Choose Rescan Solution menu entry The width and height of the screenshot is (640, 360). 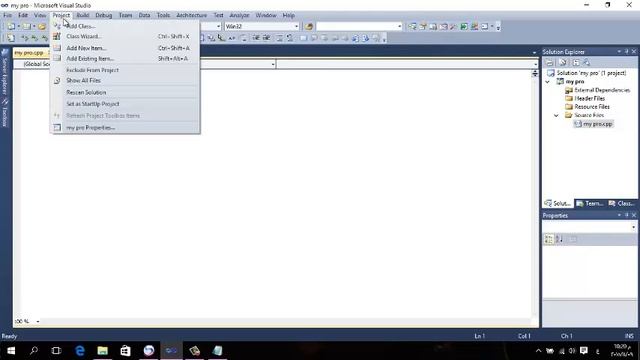coord(125,93)
